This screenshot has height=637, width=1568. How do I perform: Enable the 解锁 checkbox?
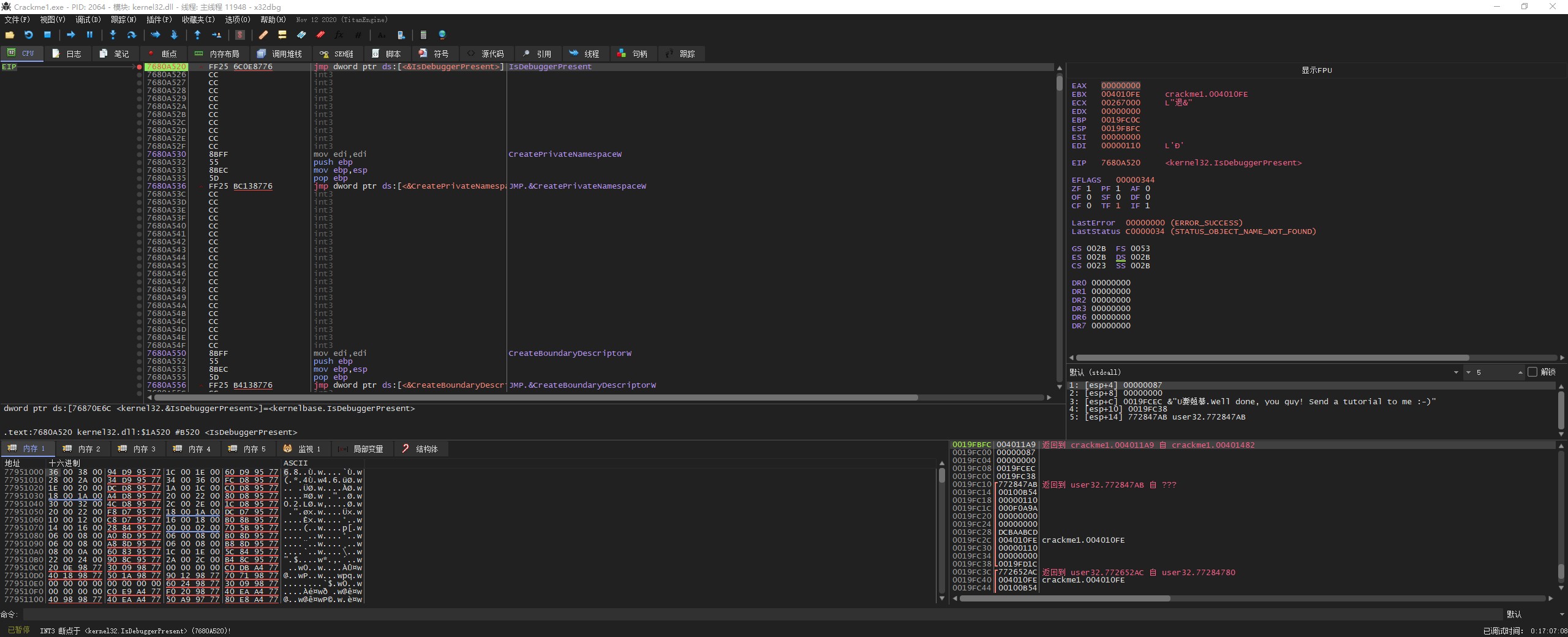coord(1532,372)
